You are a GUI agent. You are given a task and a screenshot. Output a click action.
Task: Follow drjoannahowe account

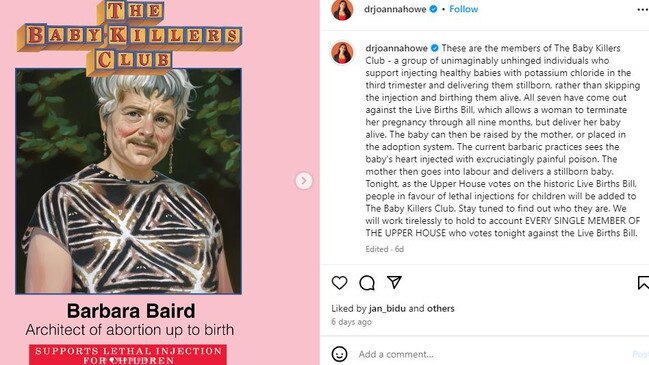[464, 9]
